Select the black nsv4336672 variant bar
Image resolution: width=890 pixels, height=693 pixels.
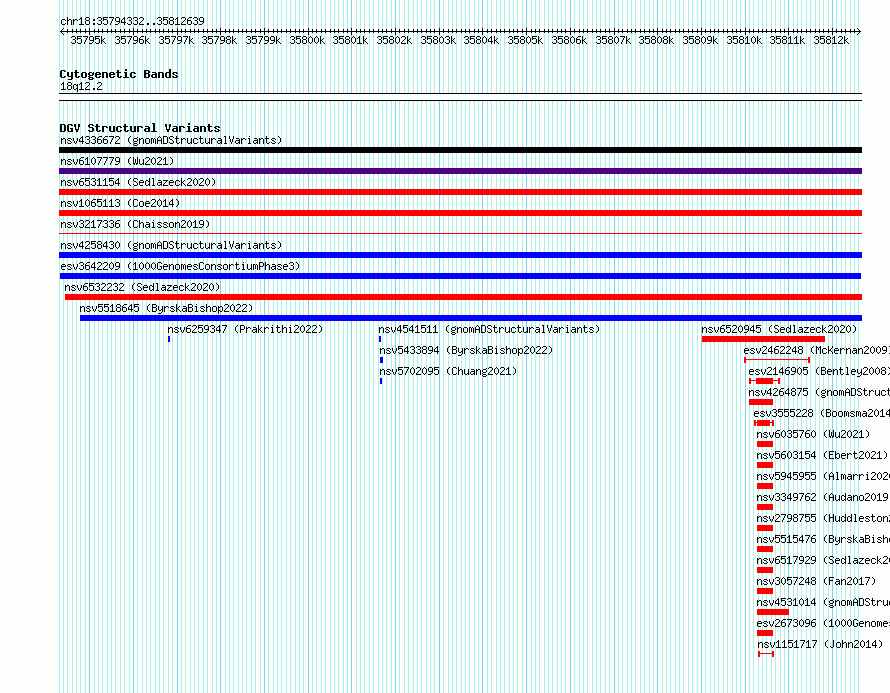460,150
